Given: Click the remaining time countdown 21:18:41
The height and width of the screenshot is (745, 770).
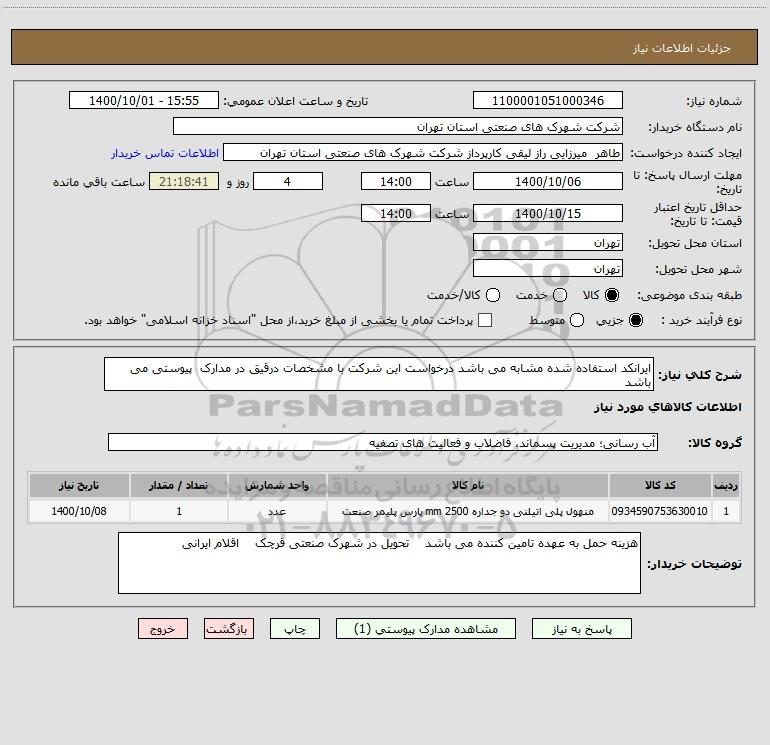Looking at the screenshot, I should [184, 181].
